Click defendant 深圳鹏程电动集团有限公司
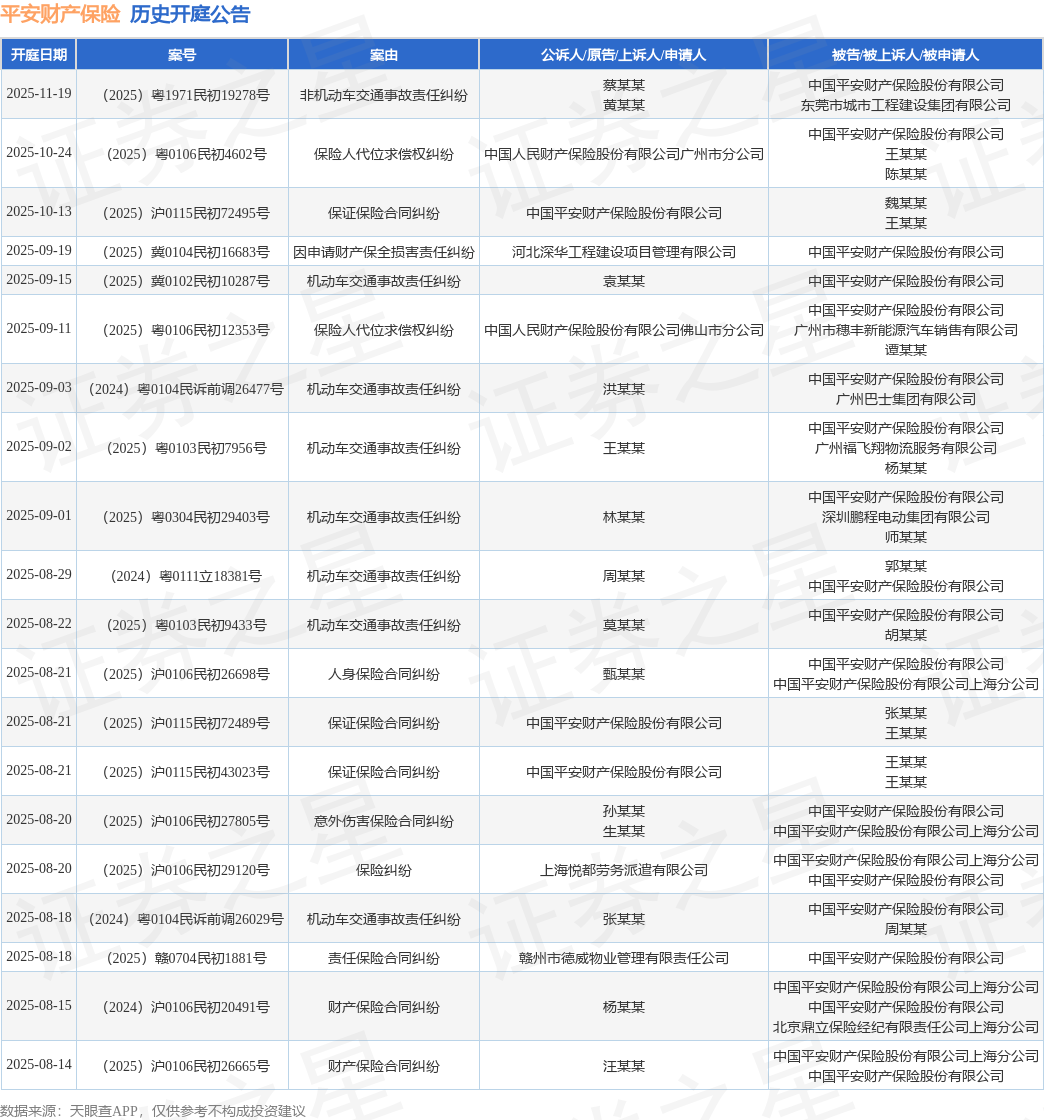This screenshot has height=1120, width=1044. point(905,517)
